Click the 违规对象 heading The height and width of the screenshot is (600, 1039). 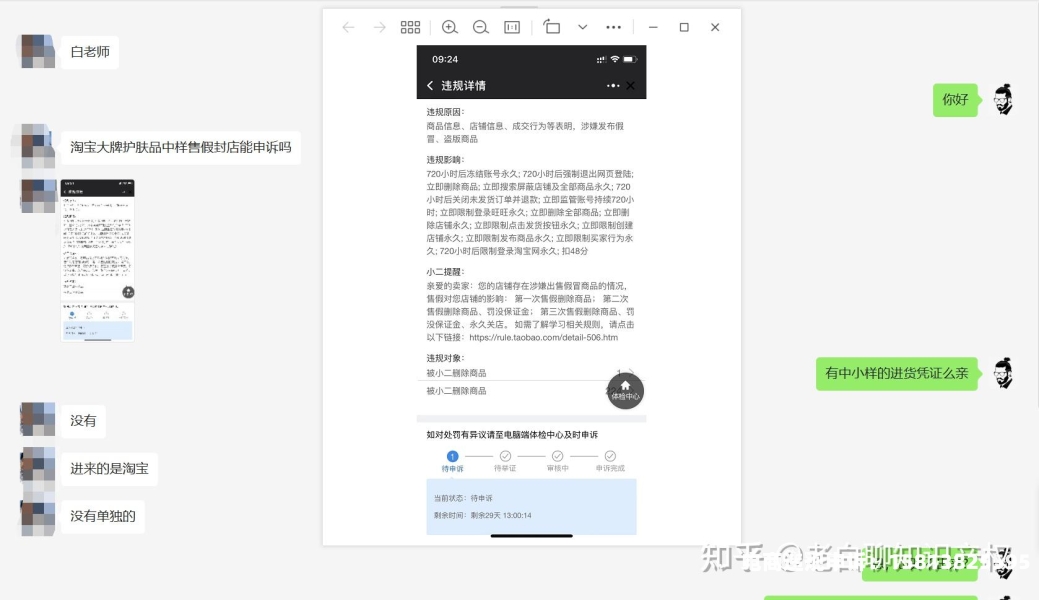[x=445, y=358]
